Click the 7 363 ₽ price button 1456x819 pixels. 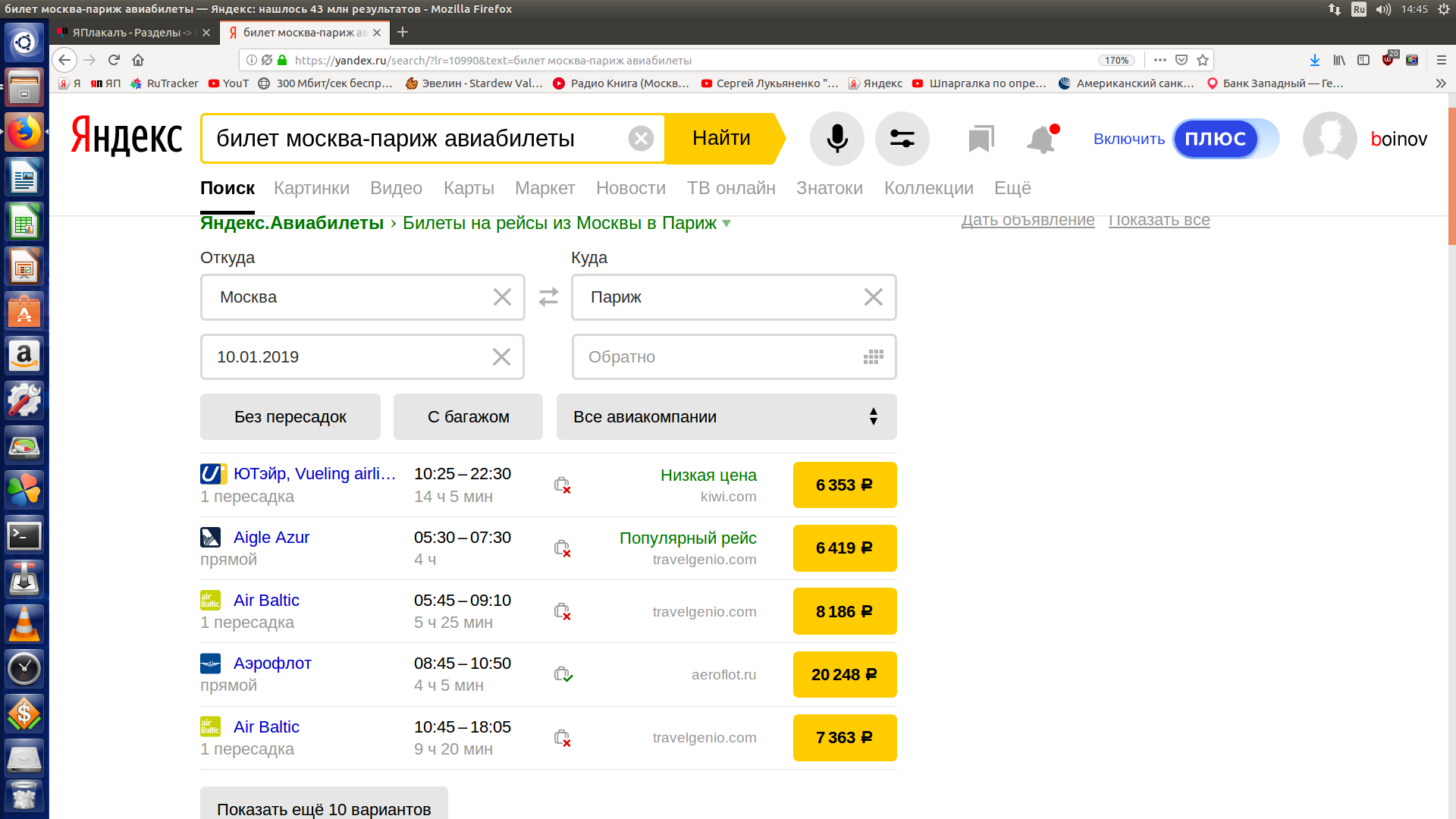point(845,737)
